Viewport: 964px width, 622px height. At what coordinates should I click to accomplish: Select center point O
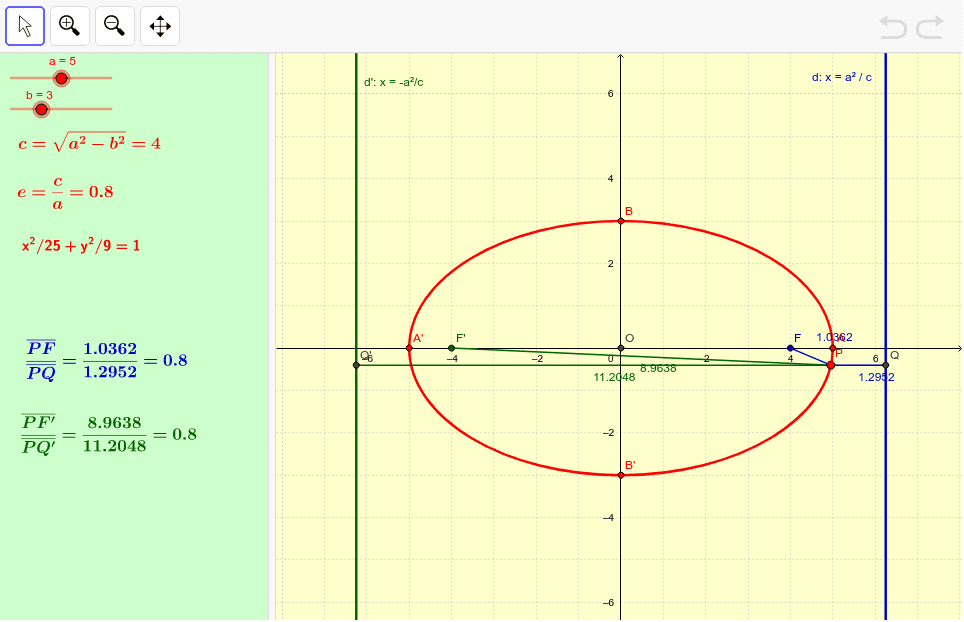621,348
